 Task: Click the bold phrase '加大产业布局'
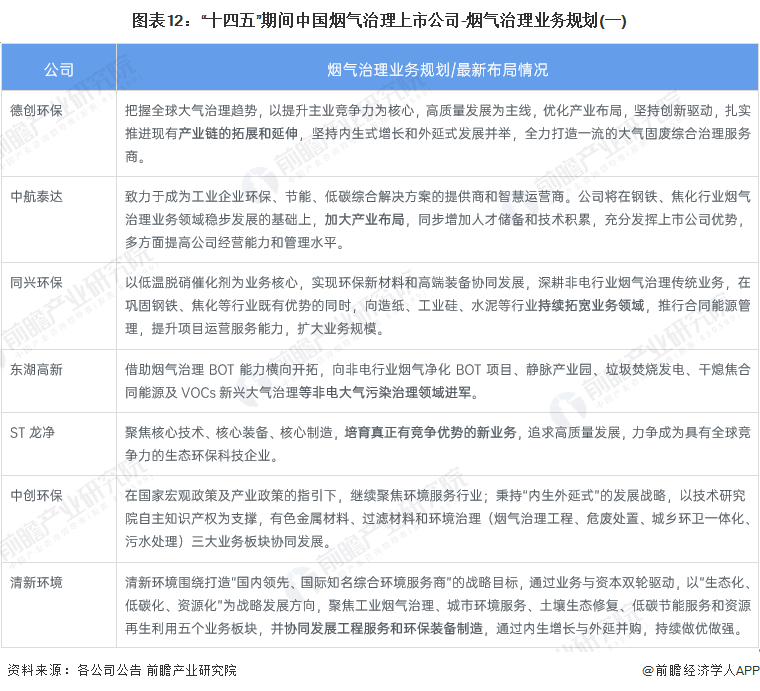[364, 220]
